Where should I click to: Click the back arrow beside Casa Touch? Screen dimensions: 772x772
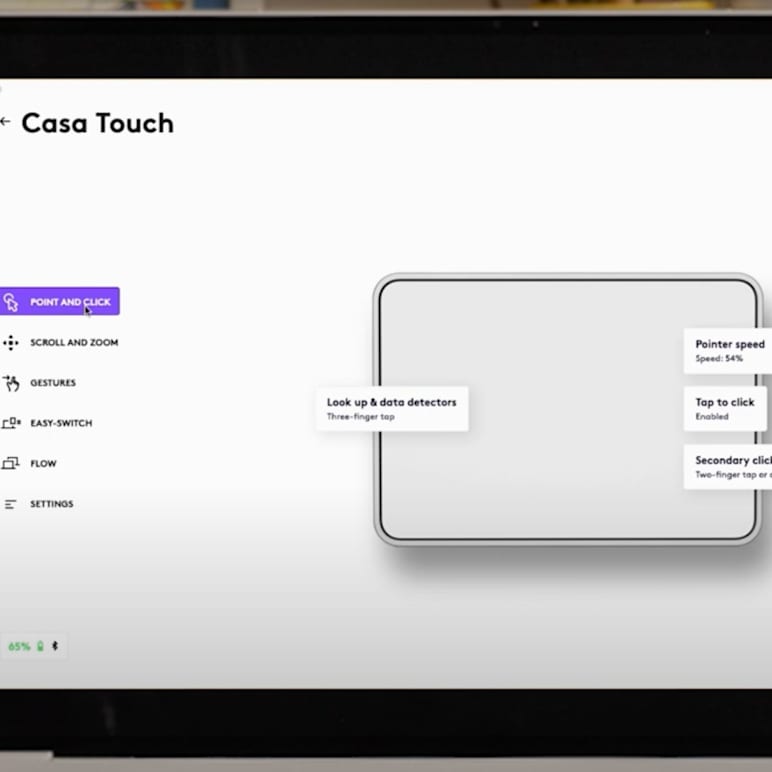[6, 122]
